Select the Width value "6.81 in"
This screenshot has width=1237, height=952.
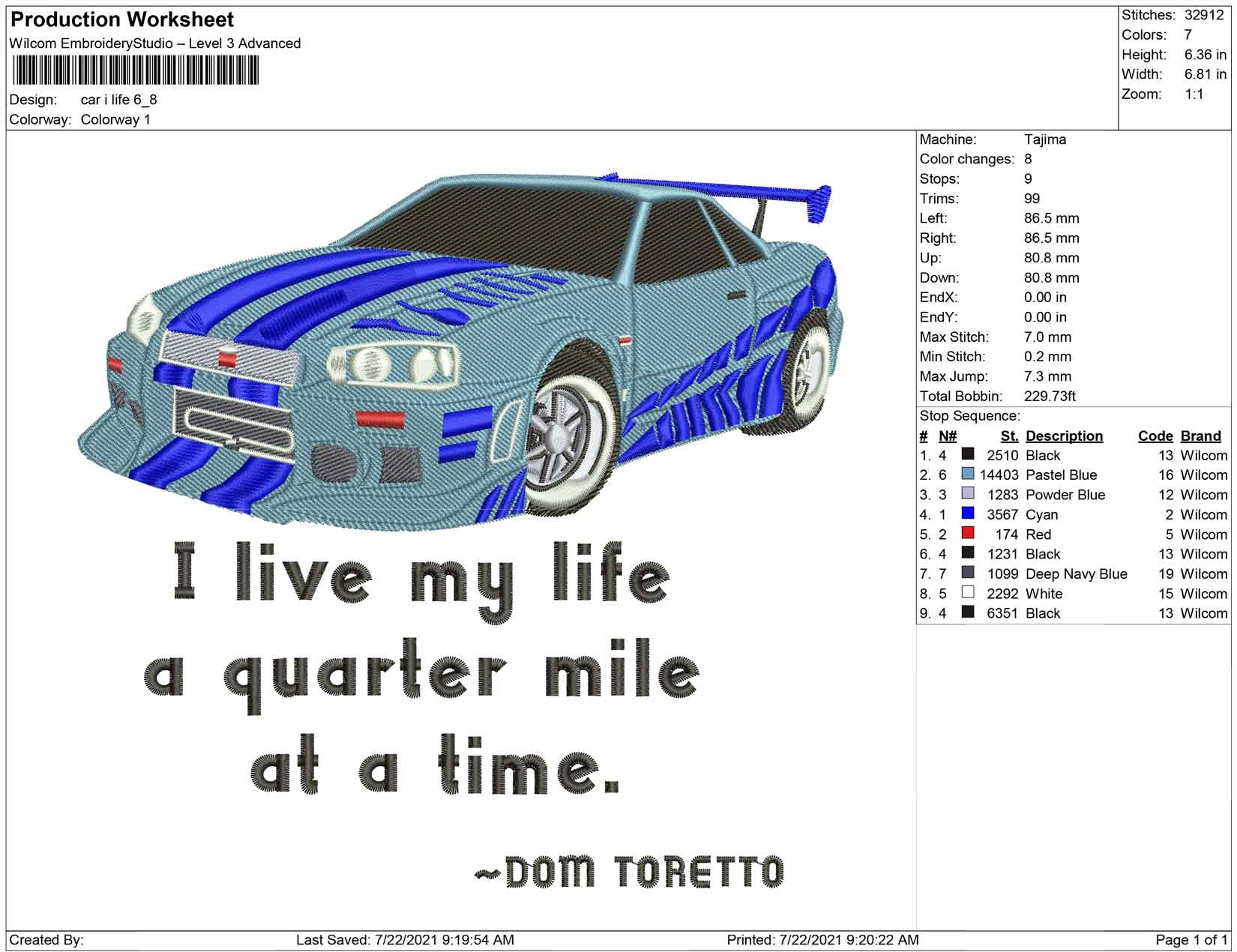point(1206,74)
